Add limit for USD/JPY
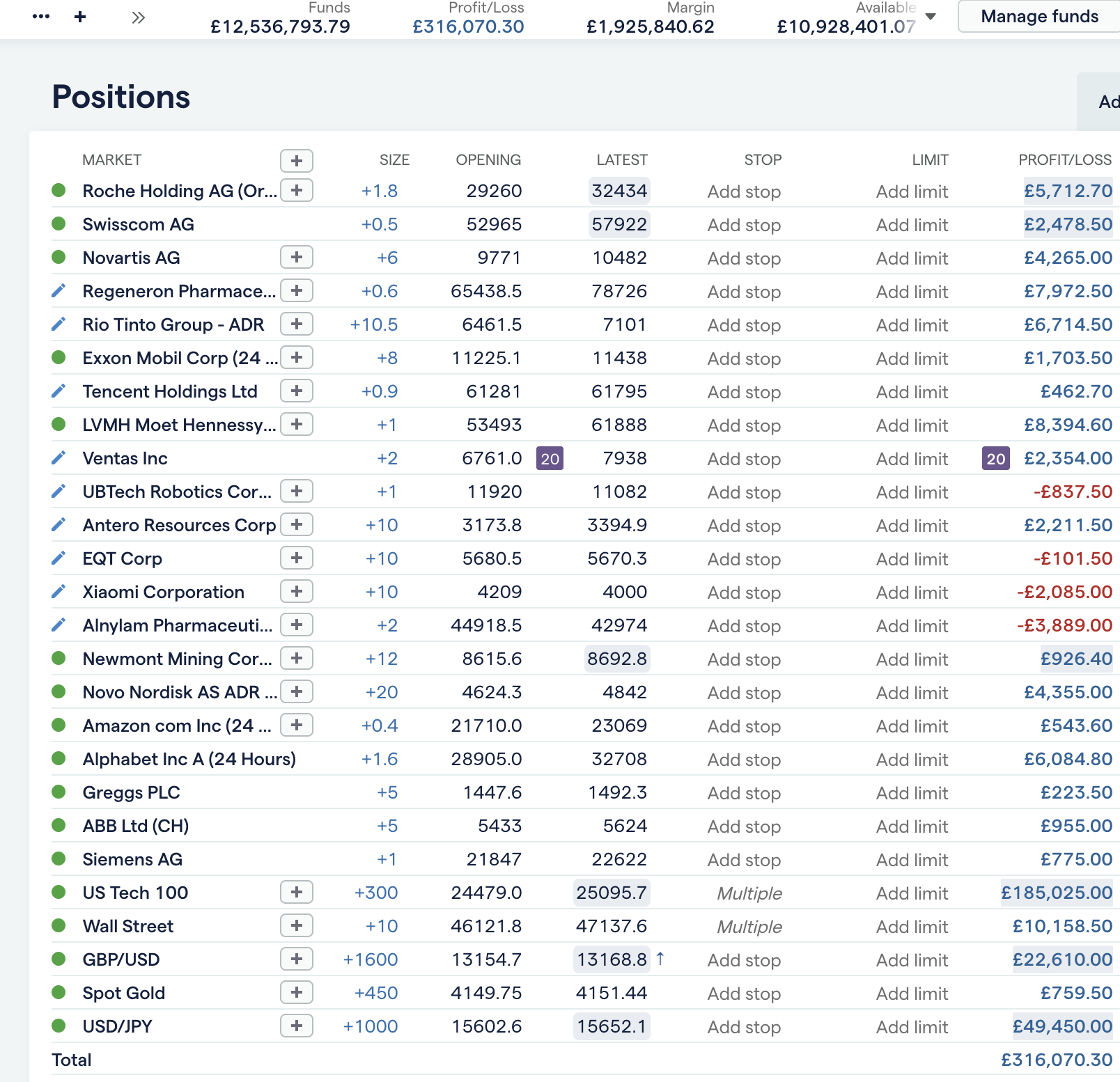Image resolution: width=1120 pixels, height=1082 pixels. [x=912, y=1027]
